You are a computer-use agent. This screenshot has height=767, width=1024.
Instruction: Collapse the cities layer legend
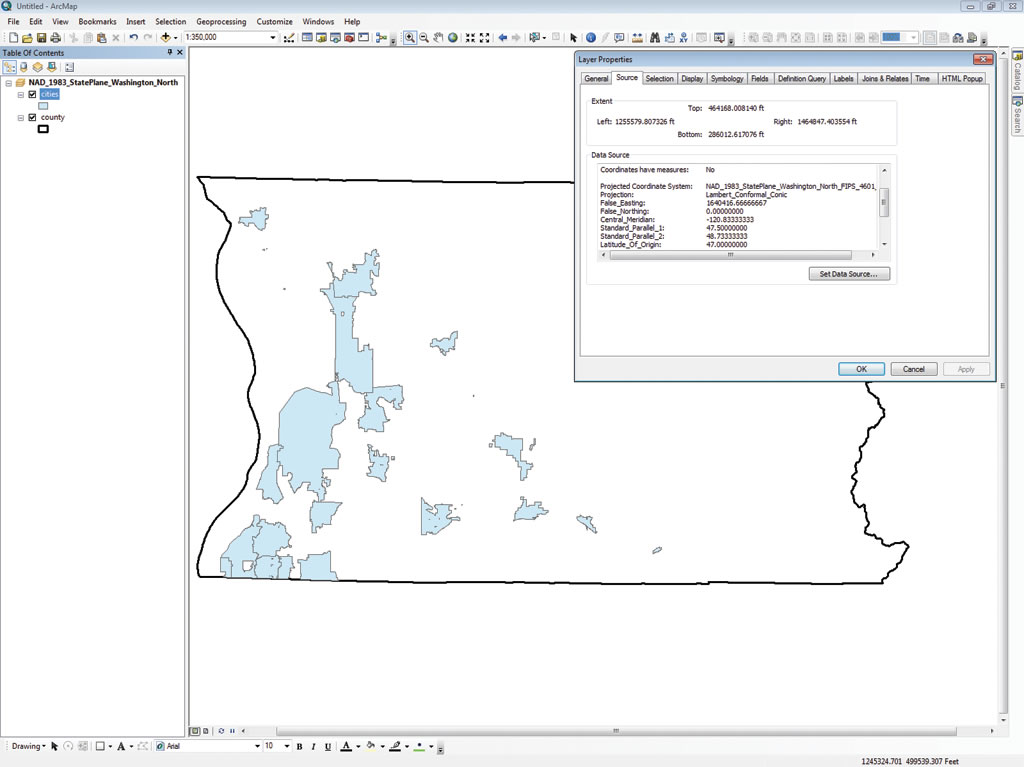21,95
